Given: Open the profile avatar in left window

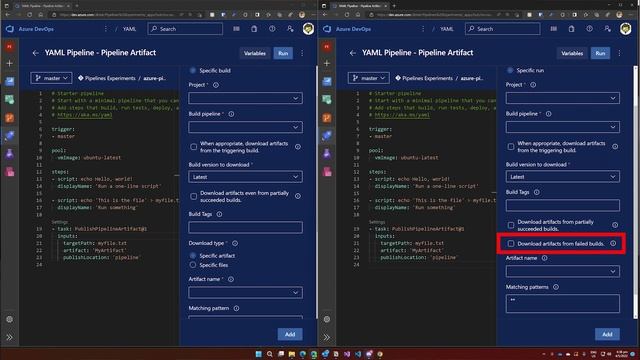Looking at the screenshot, I should tap(308, 29).
